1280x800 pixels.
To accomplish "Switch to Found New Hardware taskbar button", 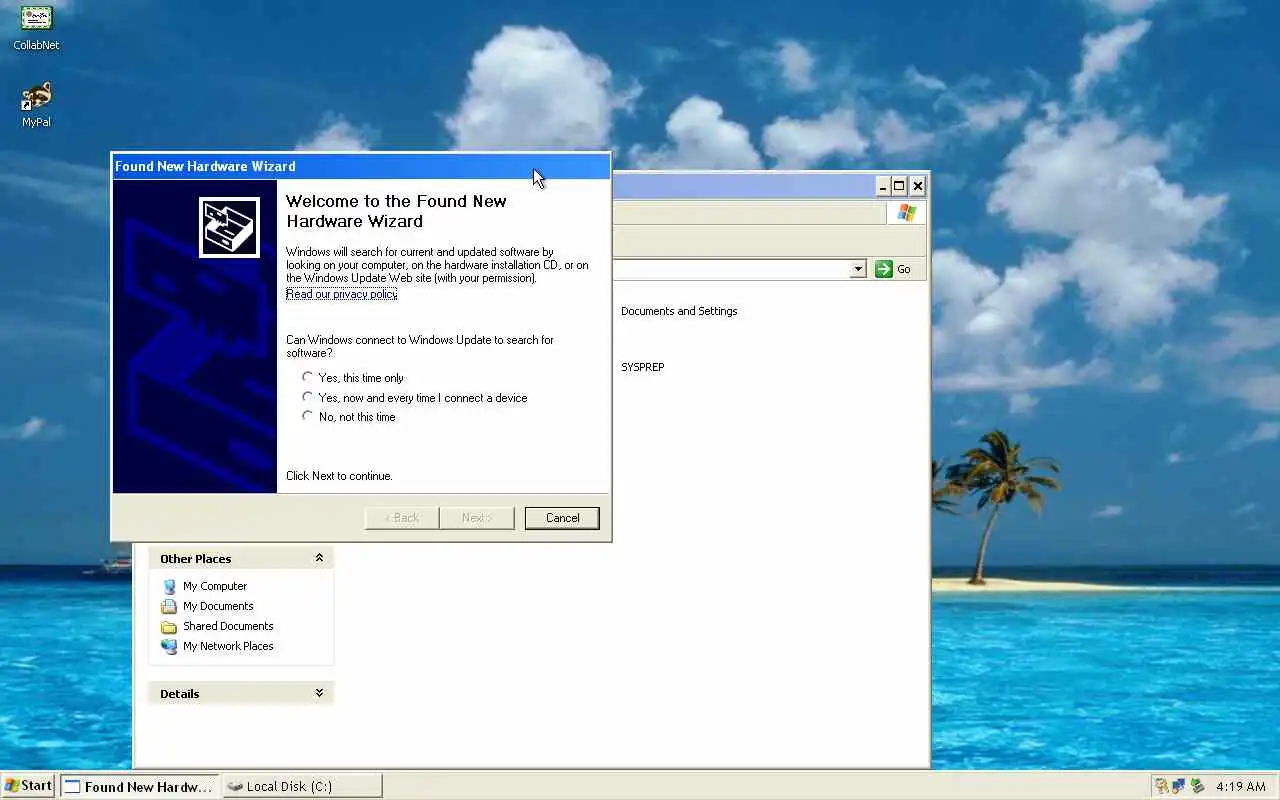I will [140, 787].
